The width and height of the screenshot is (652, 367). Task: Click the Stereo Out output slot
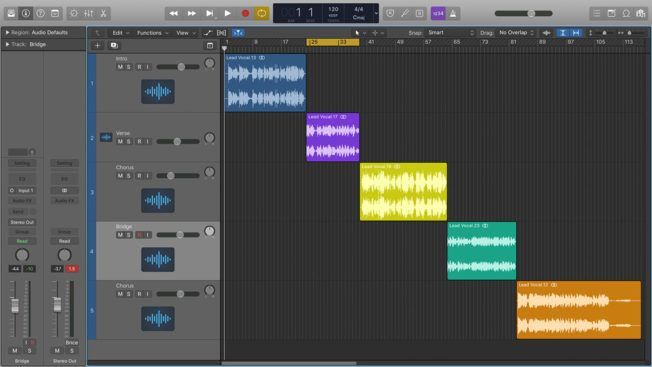22,222
